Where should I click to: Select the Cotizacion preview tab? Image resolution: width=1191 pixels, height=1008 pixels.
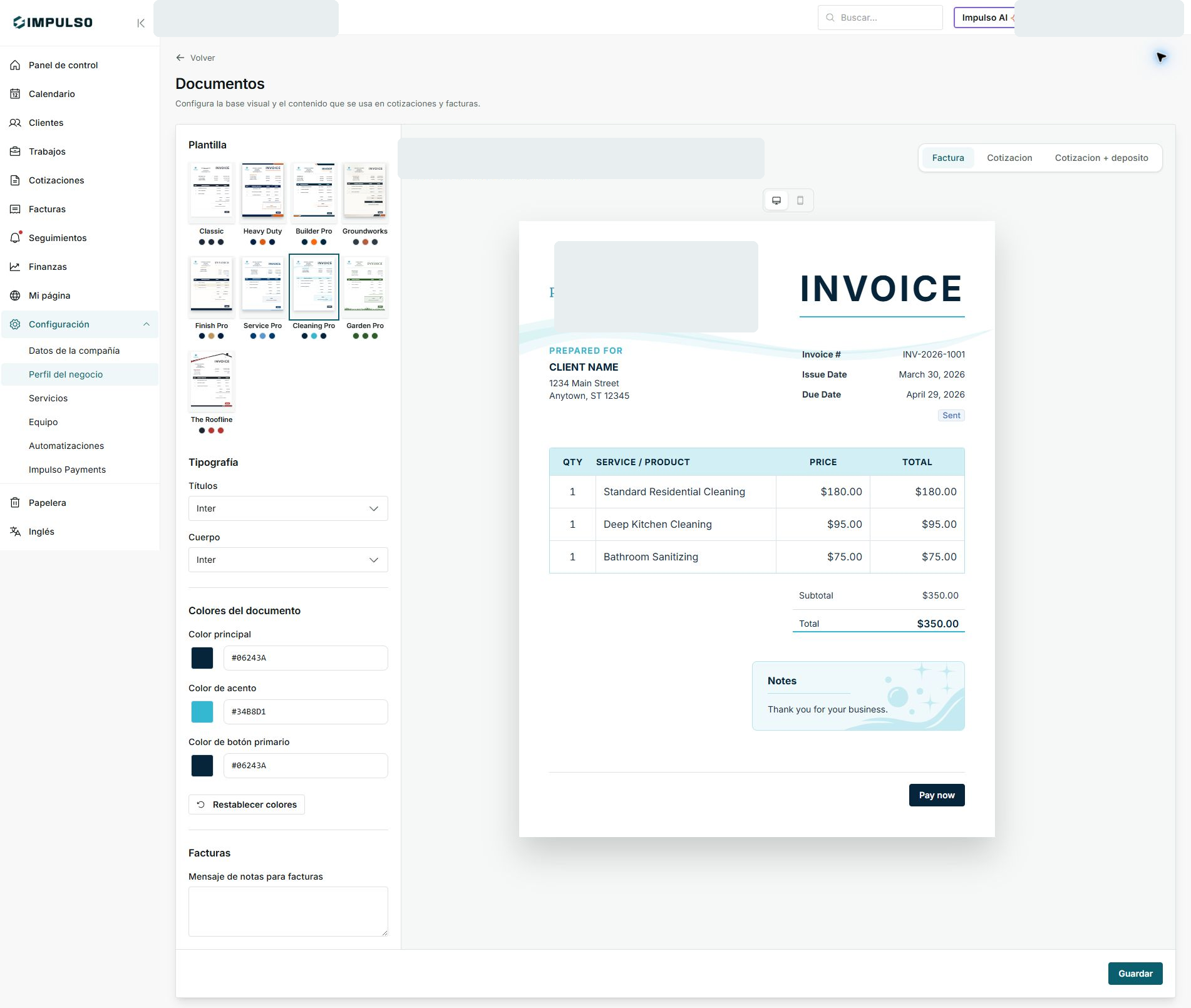1009,158
